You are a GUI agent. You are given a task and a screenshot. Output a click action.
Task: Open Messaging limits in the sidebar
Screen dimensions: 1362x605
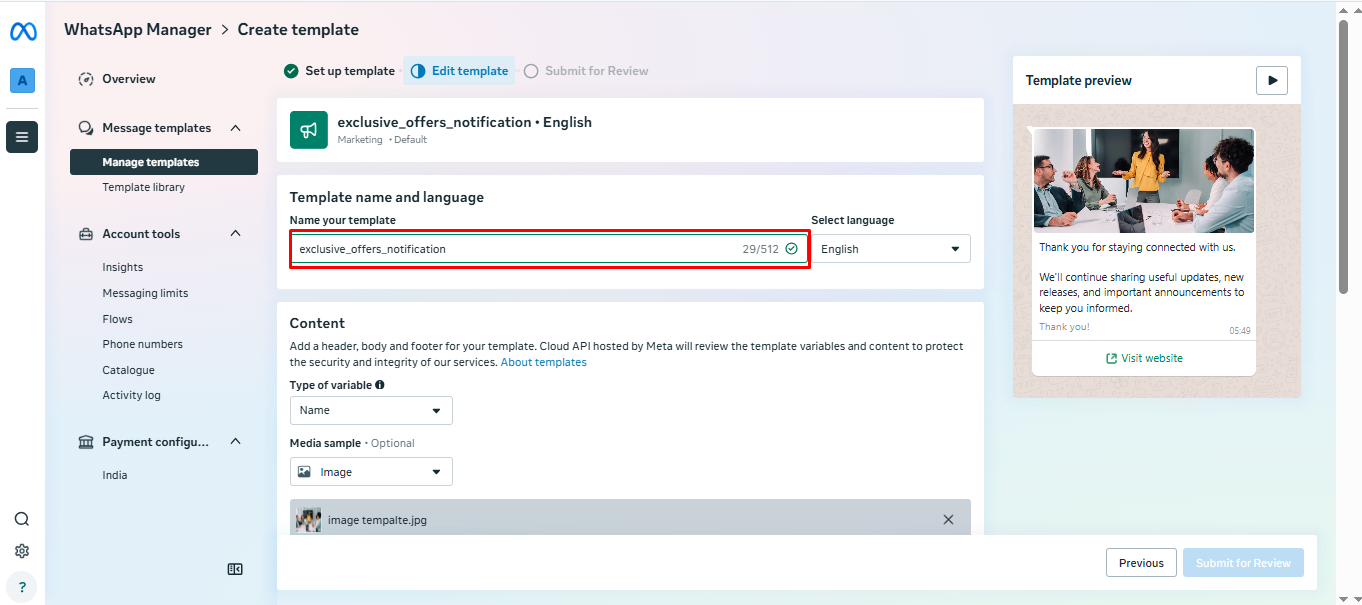tap(145, 293)
